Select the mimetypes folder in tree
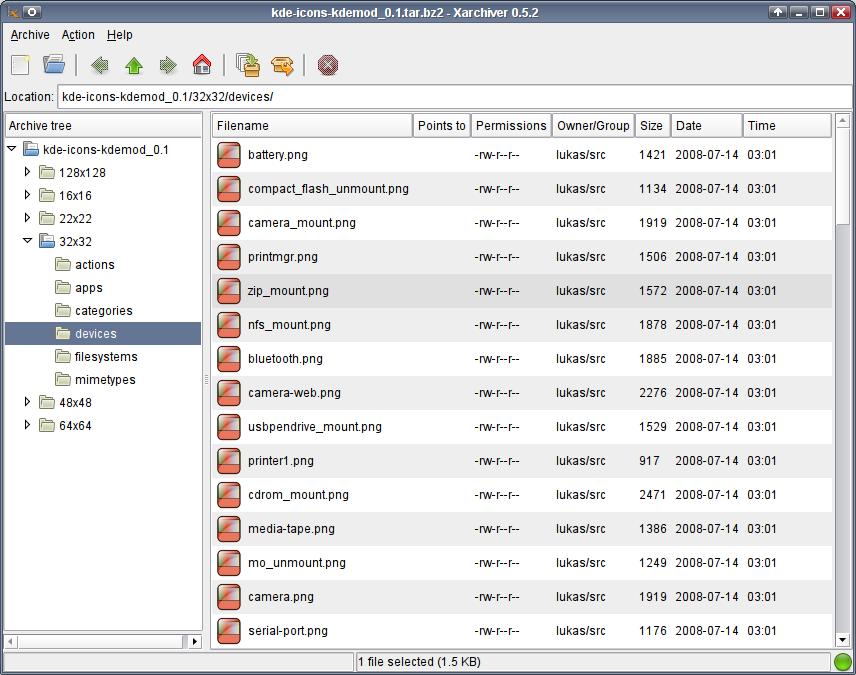Screen dimensions: 856x675 (104, 380)
